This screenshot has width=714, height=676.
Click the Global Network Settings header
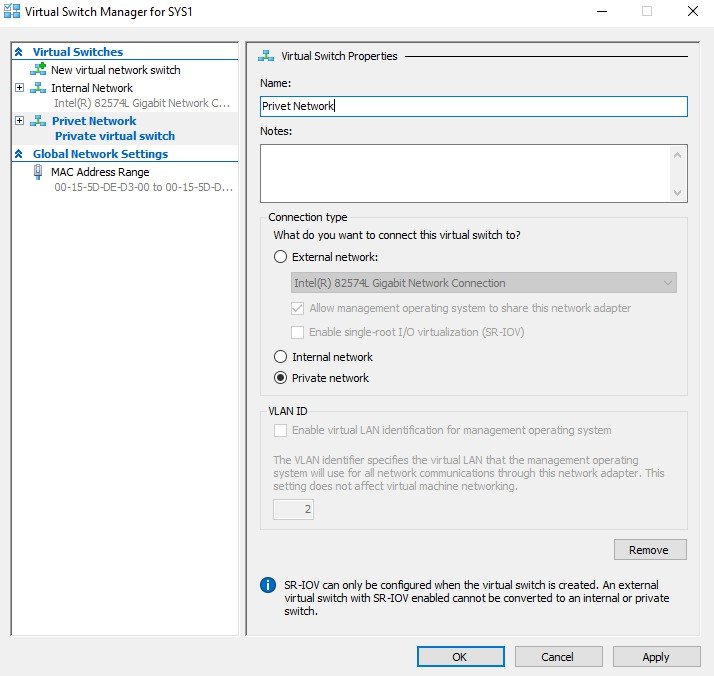tap(100, 154)
